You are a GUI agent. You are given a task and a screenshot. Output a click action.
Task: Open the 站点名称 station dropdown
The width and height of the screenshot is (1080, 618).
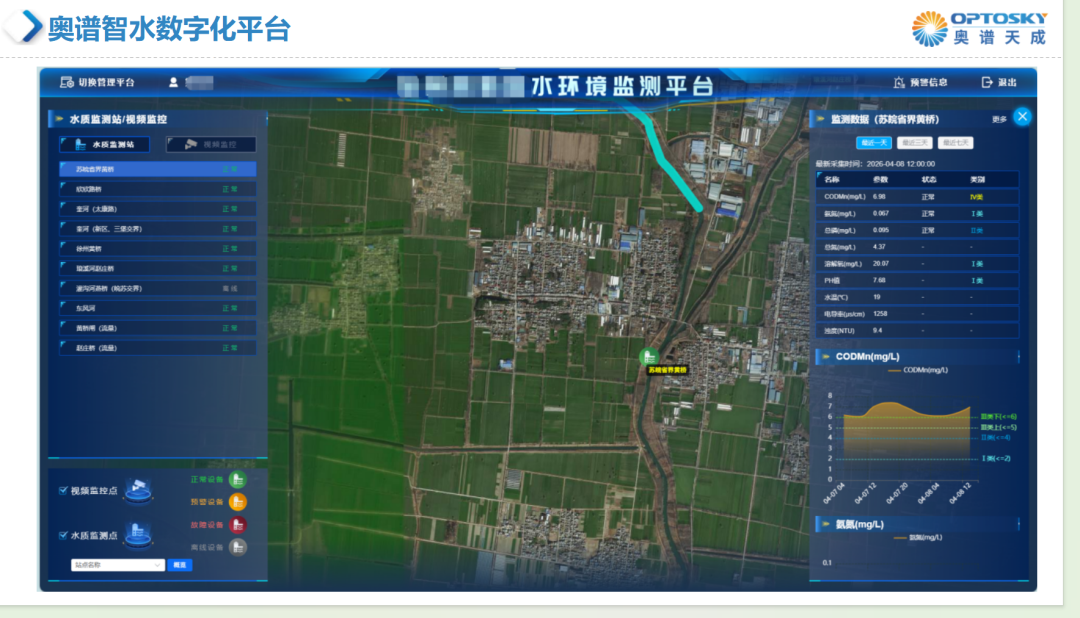118,565
